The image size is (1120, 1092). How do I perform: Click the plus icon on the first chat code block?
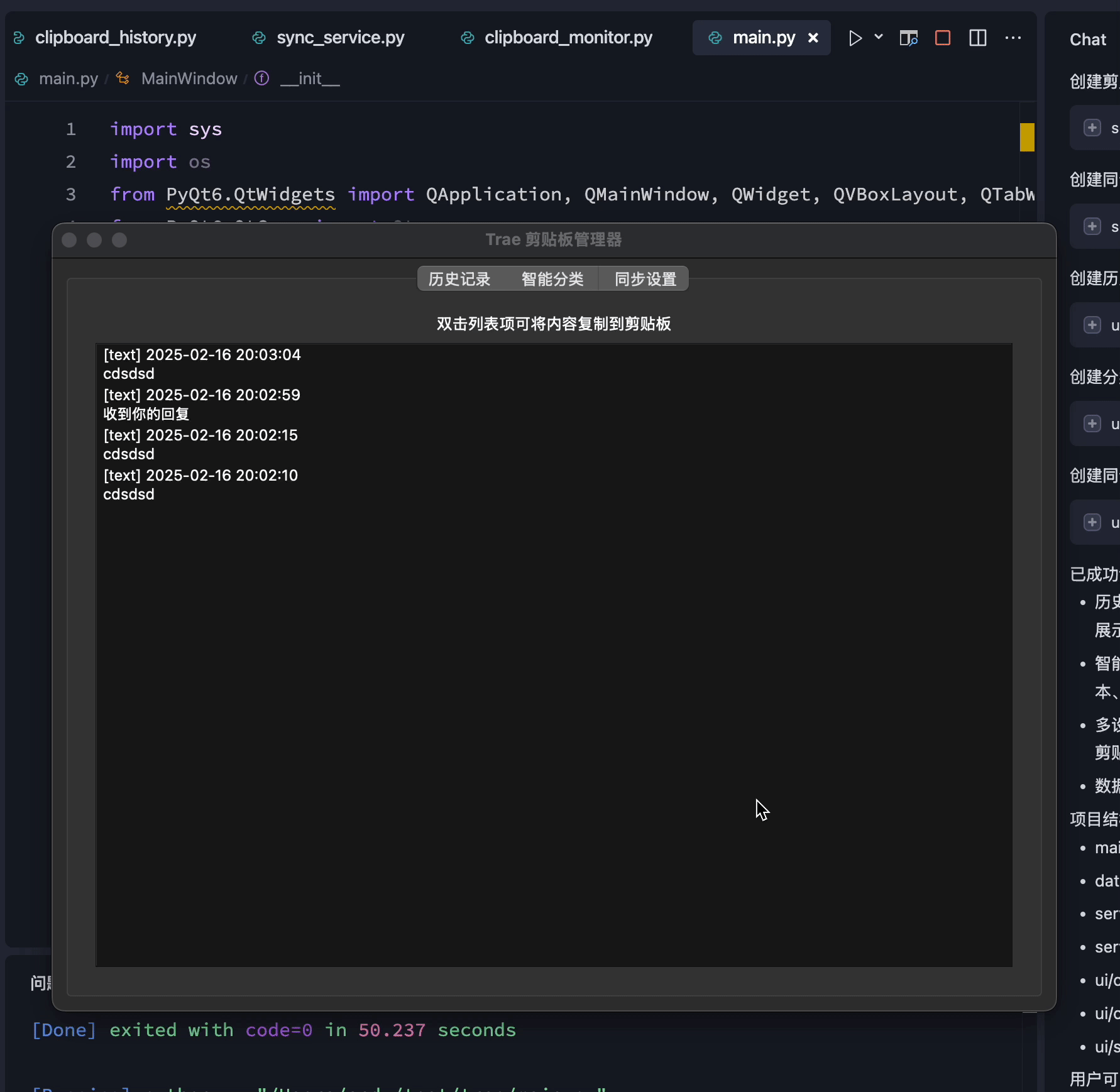point(1092,128)
